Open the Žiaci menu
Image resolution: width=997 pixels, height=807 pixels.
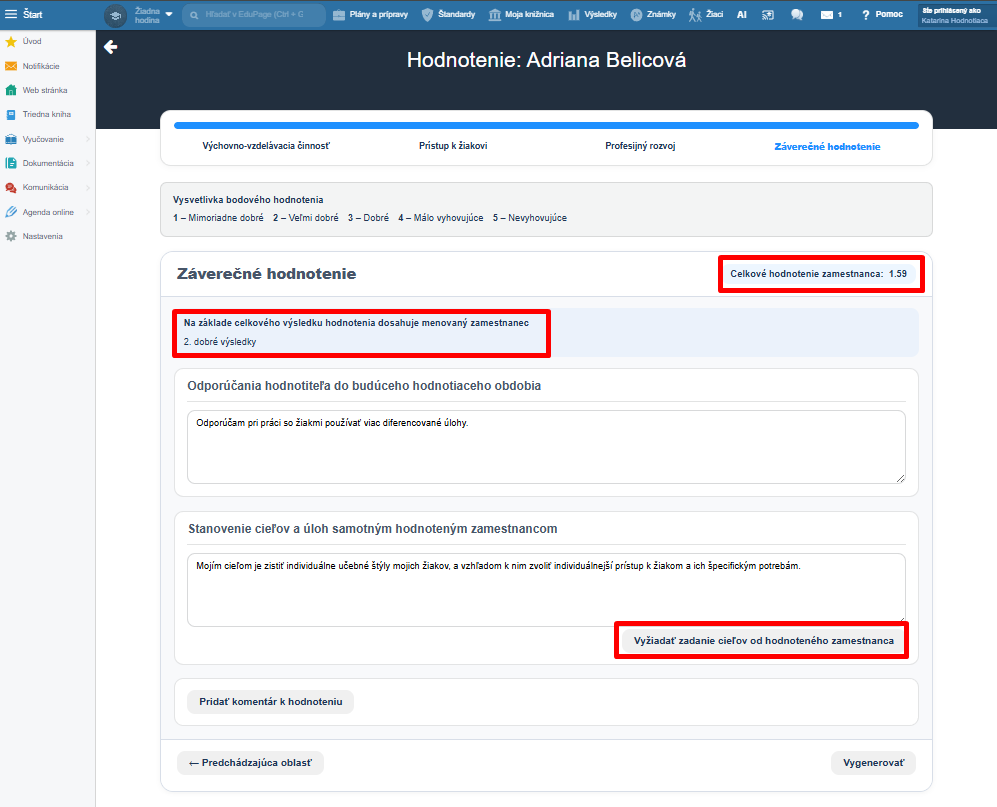[706, 15]
